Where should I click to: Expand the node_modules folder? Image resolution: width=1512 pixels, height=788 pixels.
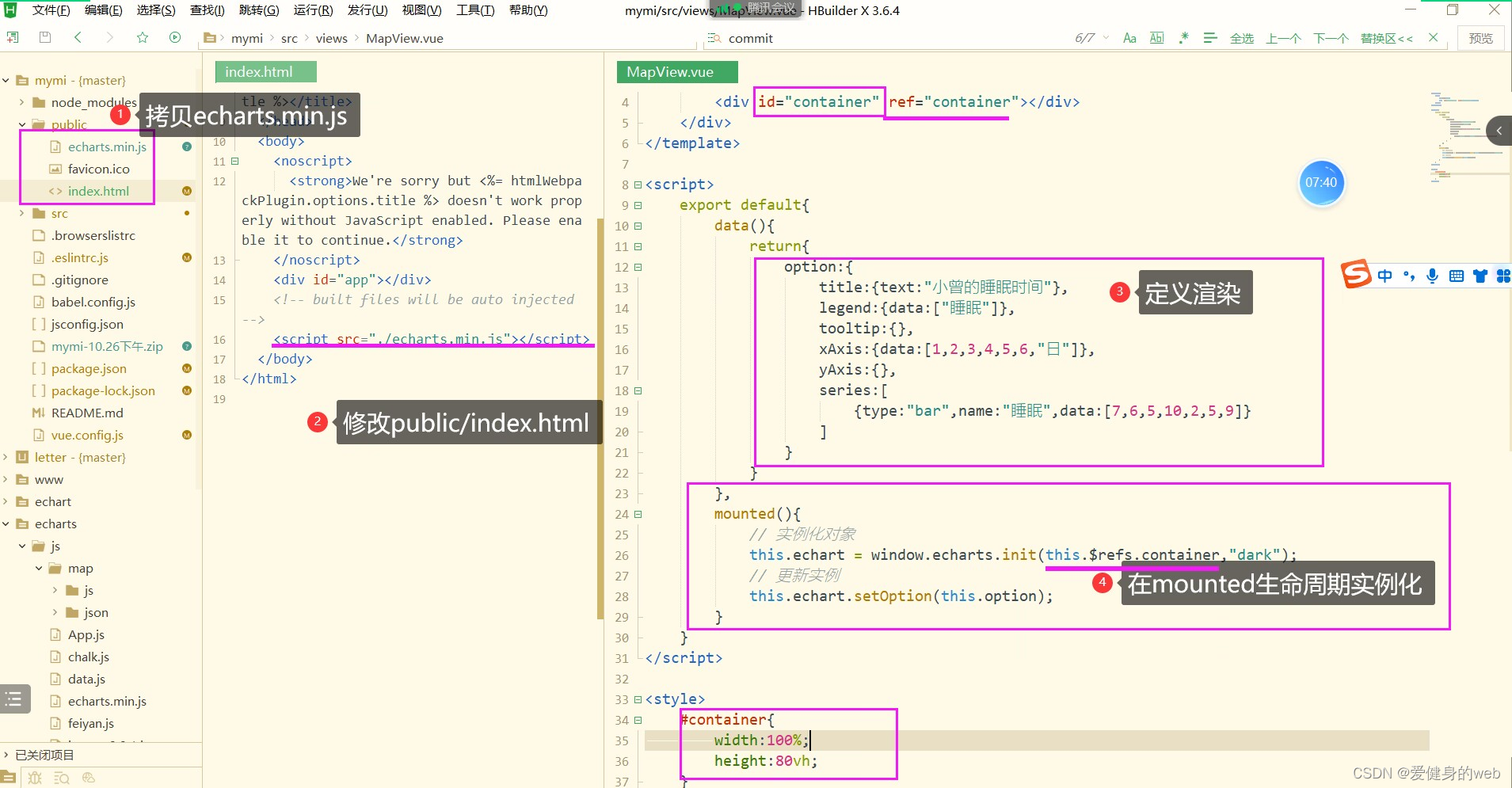22,102
